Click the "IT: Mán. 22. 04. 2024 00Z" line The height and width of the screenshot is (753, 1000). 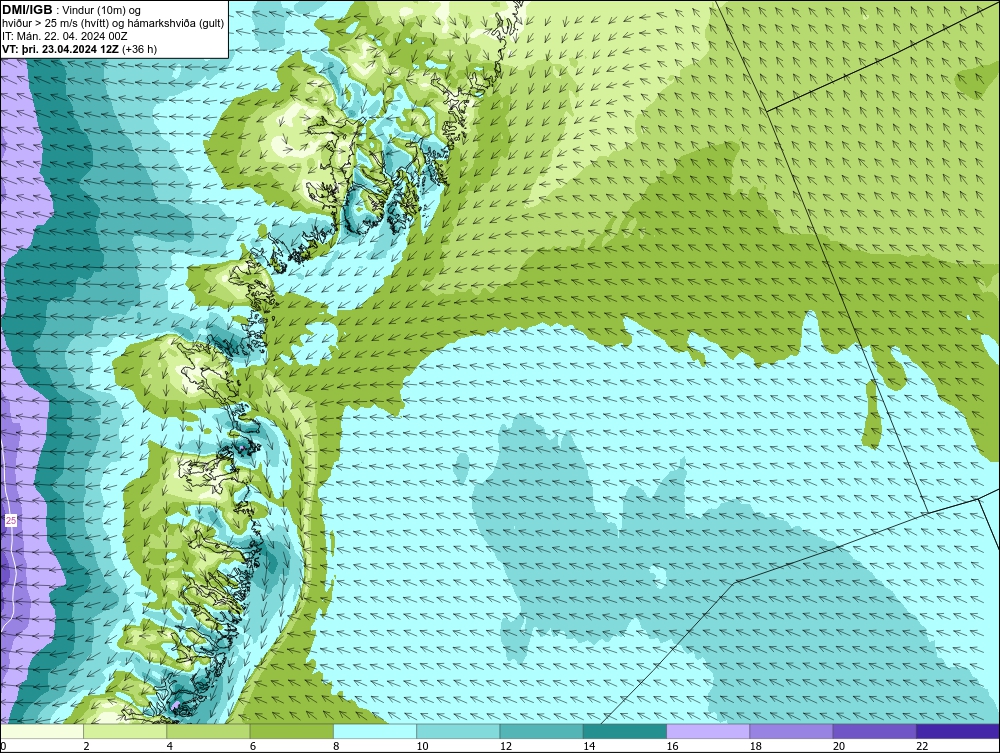tap(65, 36)
